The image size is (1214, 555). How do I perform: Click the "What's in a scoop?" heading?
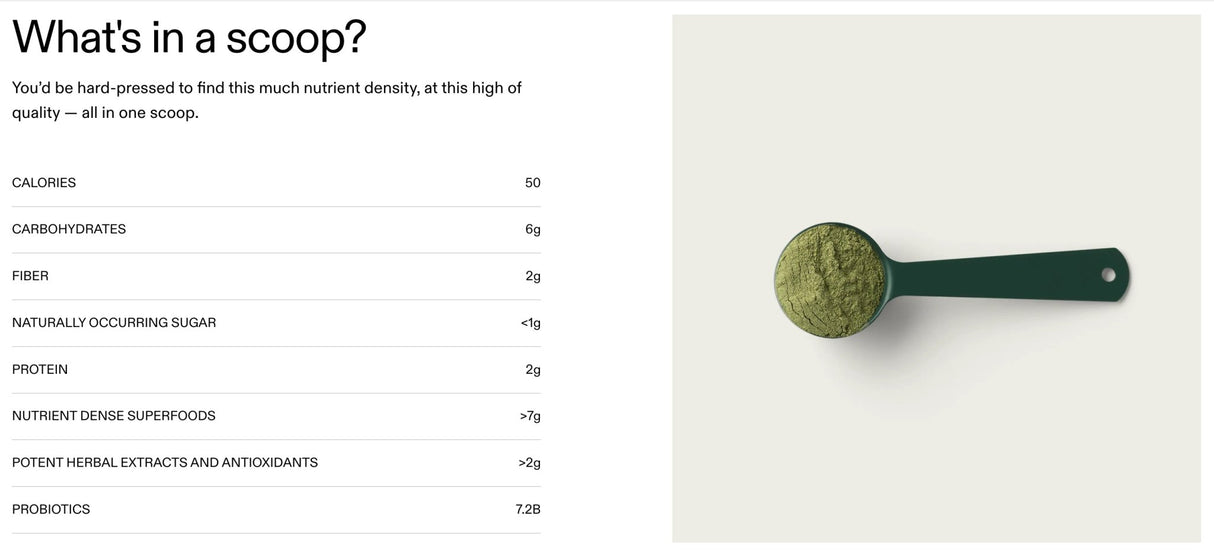click(189, 39)
